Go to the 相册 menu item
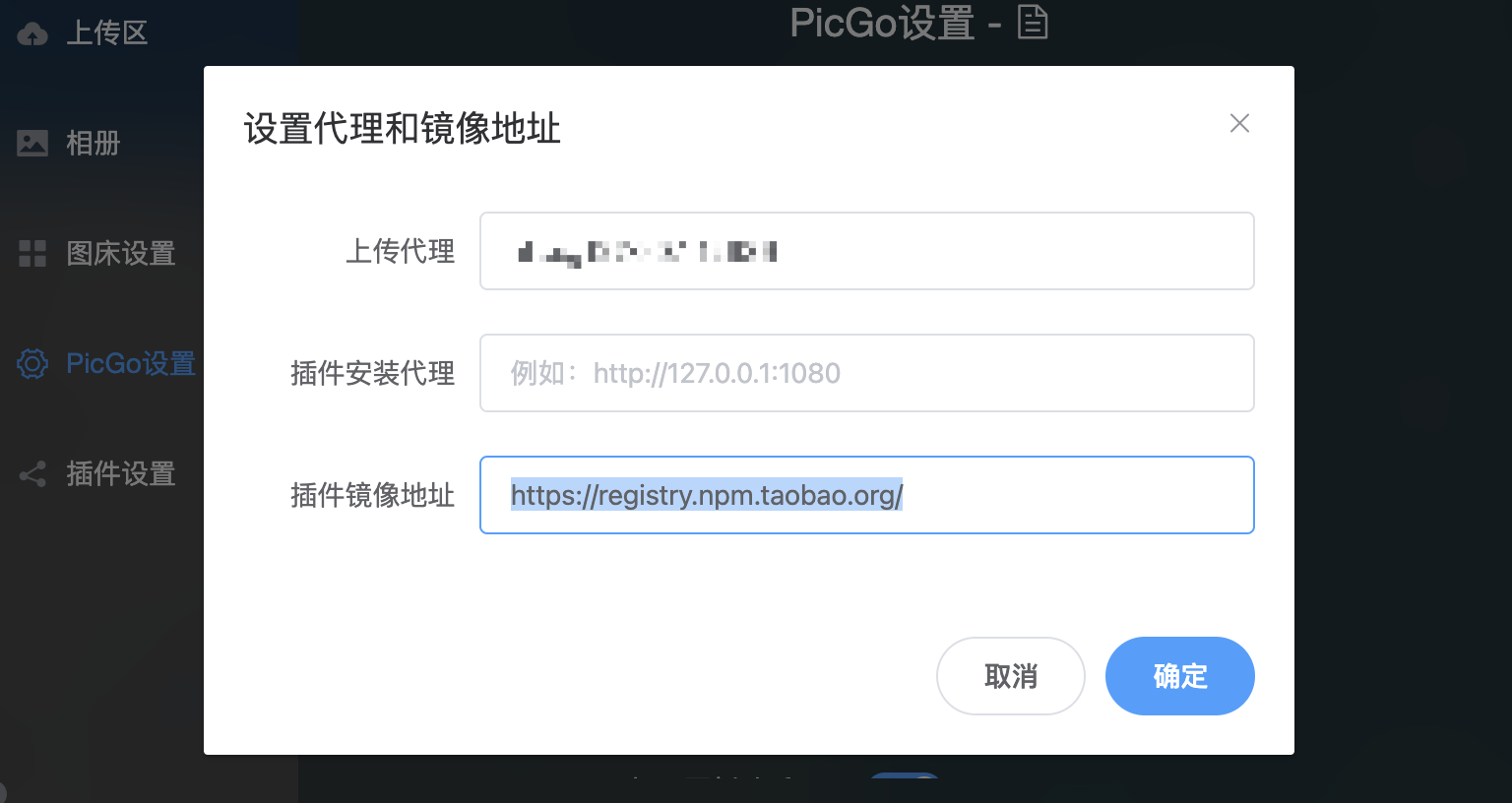 pyautogui.click(x=94, y=144)
